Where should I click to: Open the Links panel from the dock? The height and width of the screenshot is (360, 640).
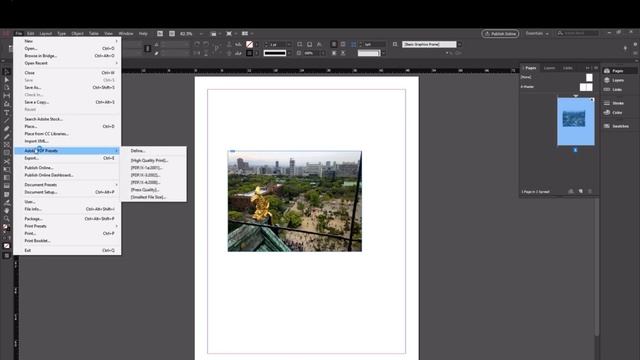(x=618, y=89)
